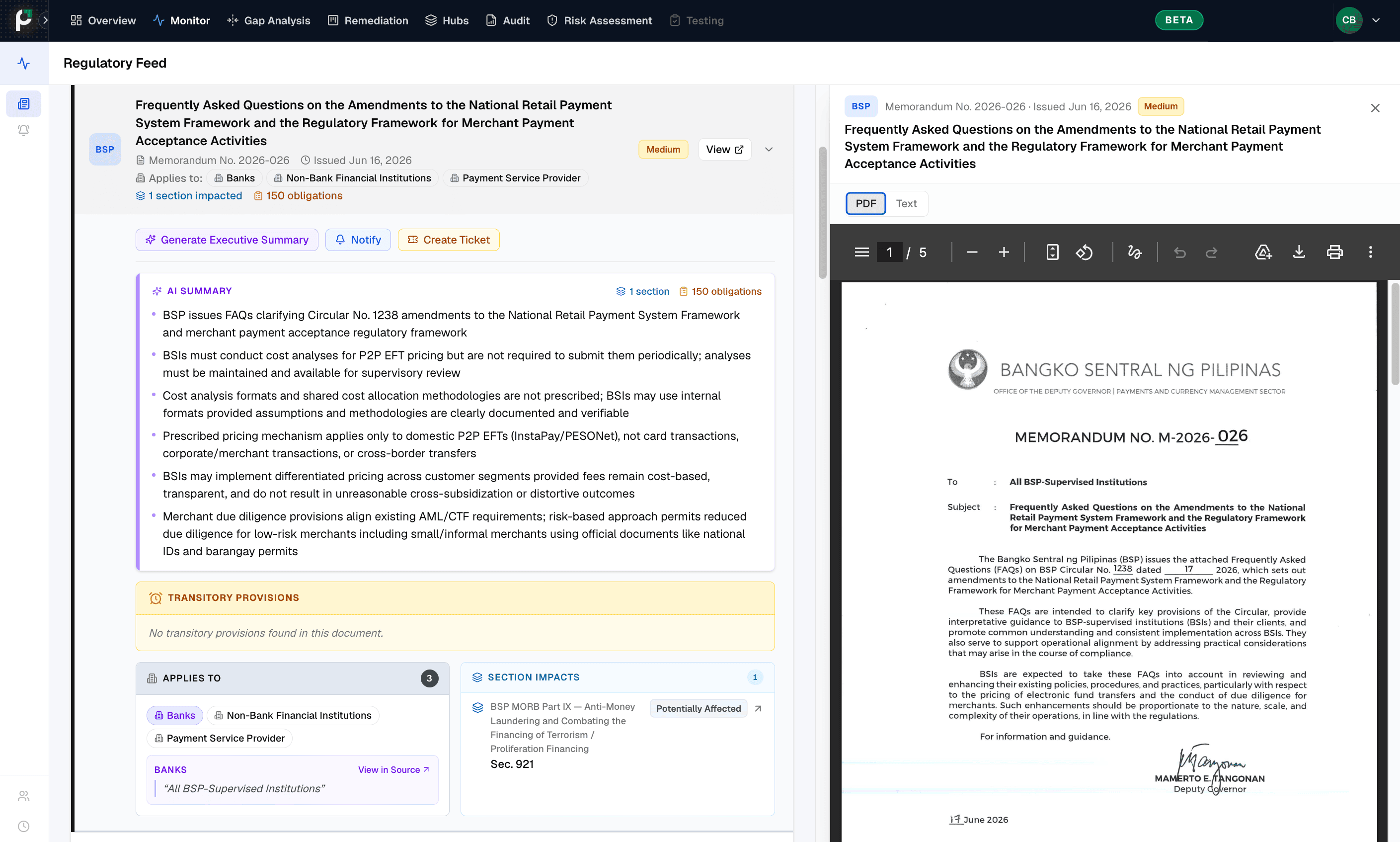The width and height of the screenshot is (1400, 842).
Task: Click the feed list vertical scrollbar
Action: click(x=822, y=213)
